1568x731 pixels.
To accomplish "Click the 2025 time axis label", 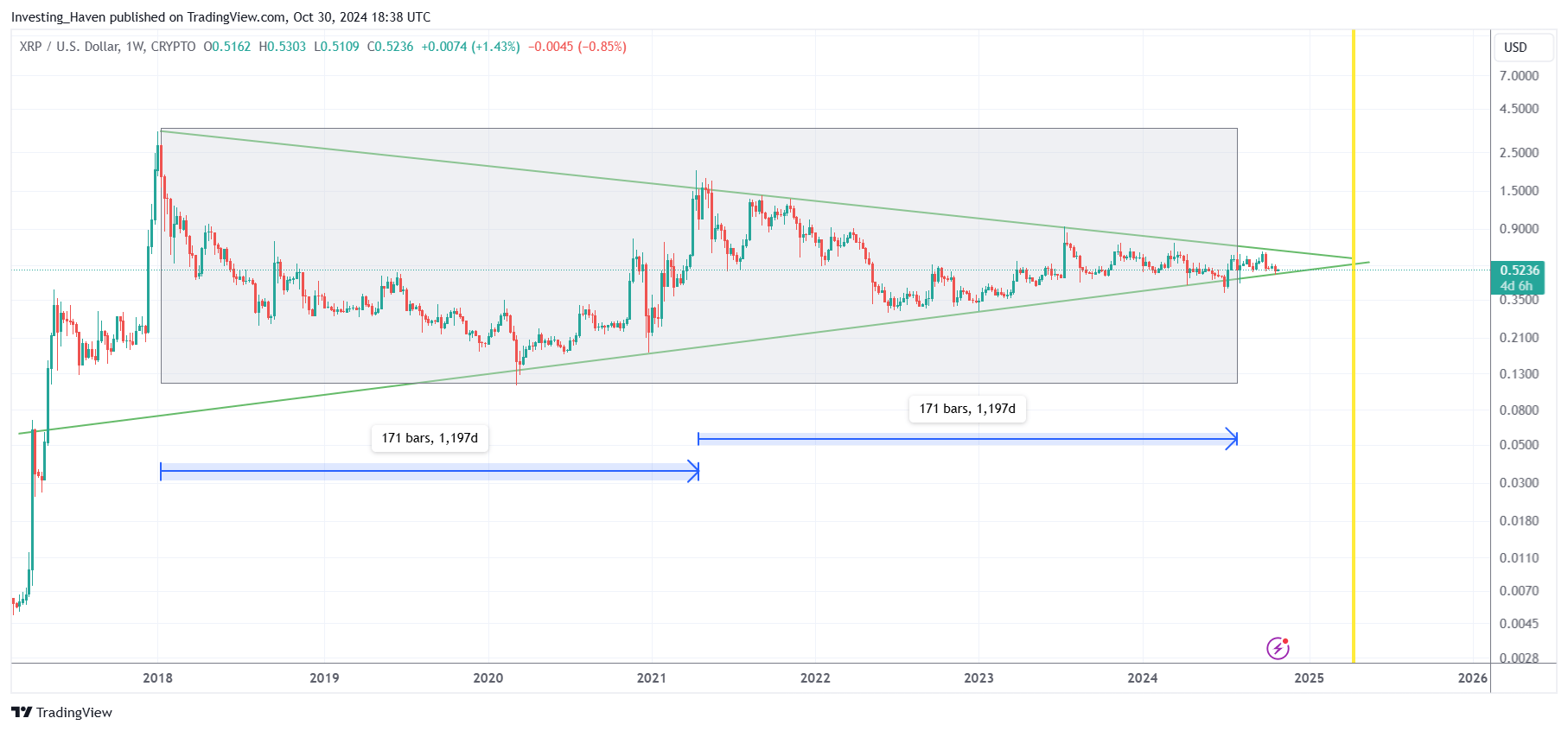I will (1309, 678).
